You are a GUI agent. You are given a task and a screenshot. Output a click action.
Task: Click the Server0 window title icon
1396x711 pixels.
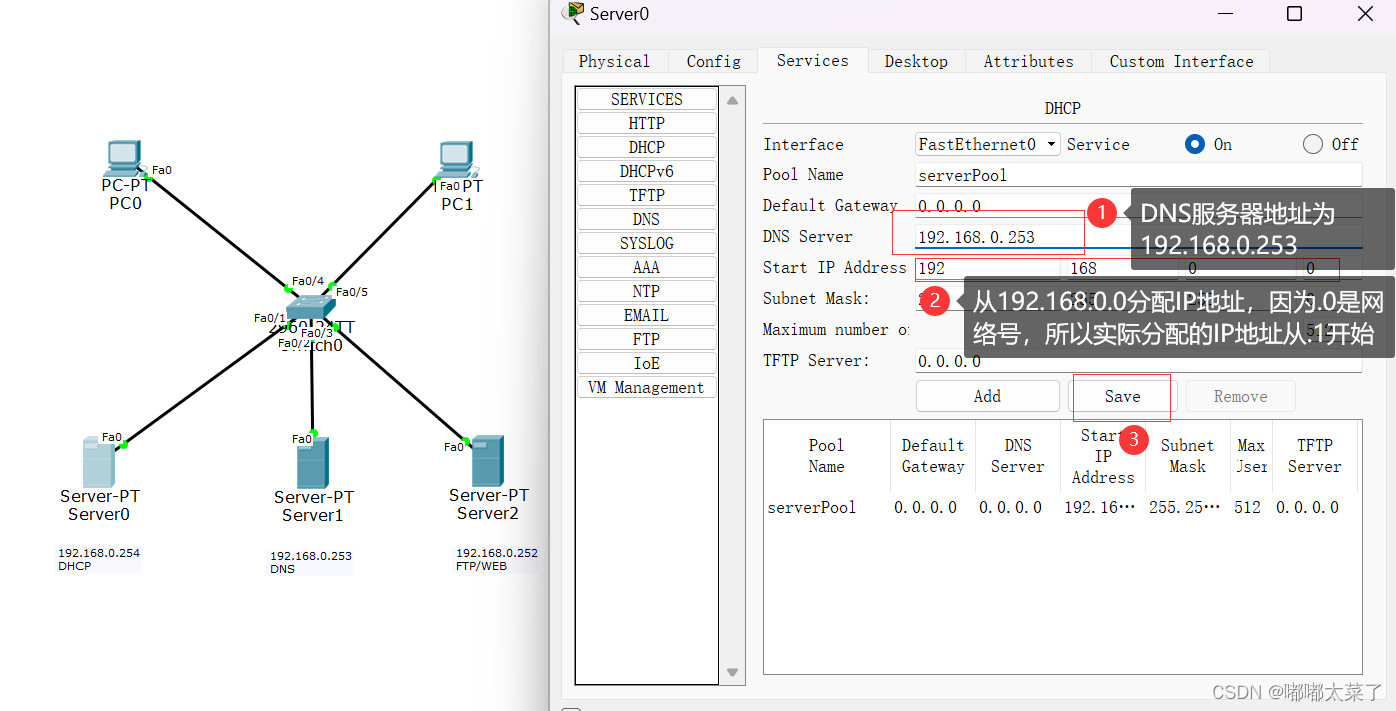pyautogui.click(x=574, y=13)
